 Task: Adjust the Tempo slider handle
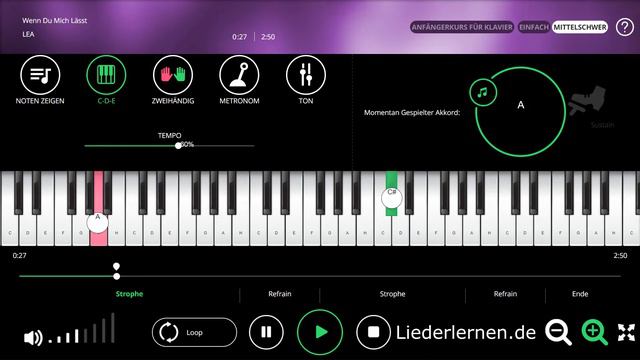[x=178, y=146]
